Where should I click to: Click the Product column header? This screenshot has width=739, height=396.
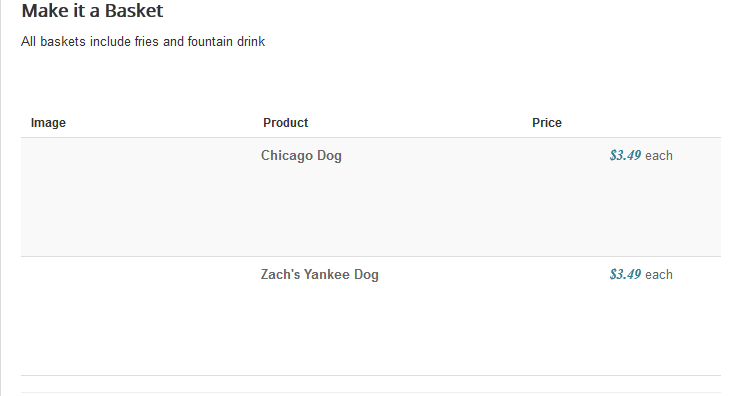point(286,123)
